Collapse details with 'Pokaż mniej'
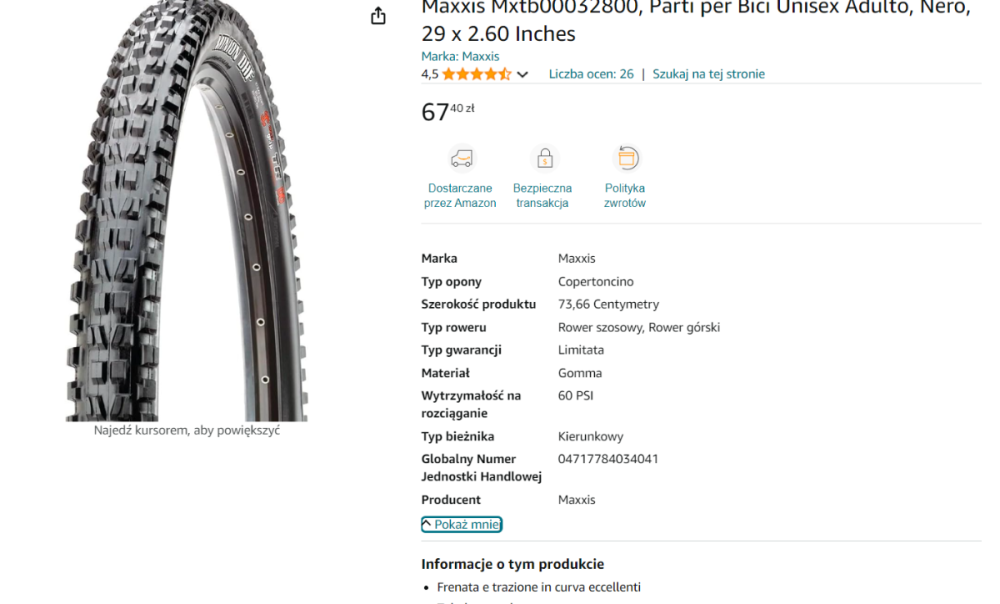Viewport: 1000px width, 604px height. click(x=462, y=524)
